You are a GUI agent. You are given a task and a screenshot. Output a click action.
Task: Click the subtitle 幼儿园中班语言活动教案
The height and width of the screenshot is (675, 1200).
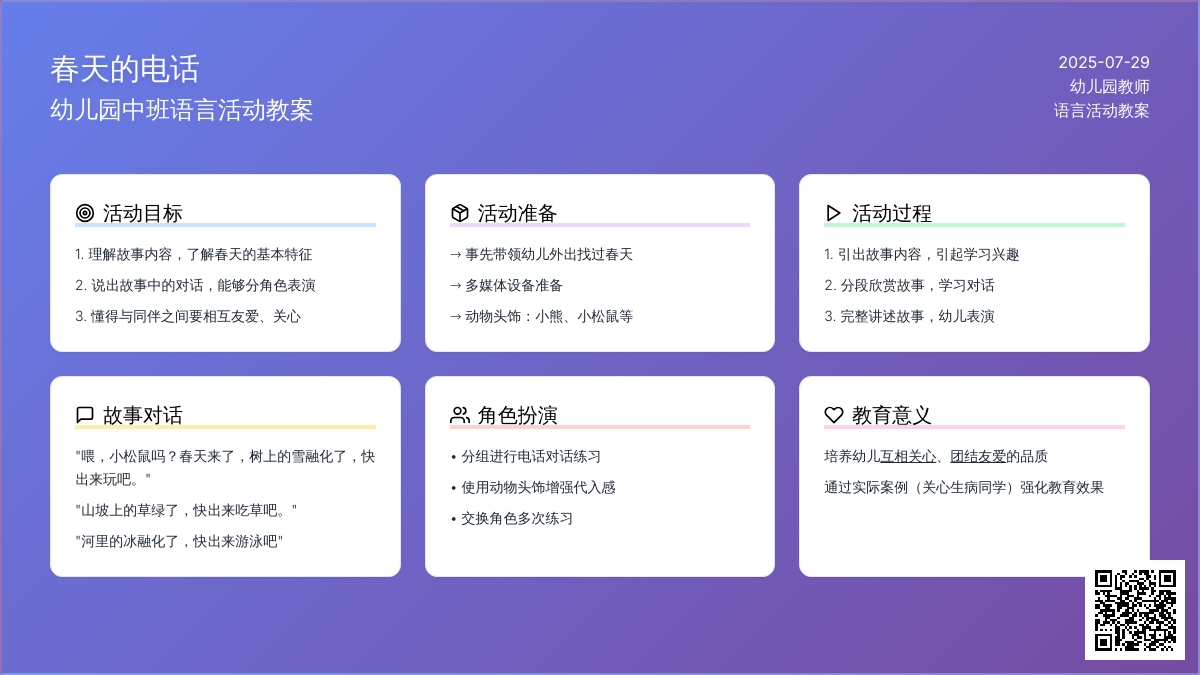coord(182,110)
